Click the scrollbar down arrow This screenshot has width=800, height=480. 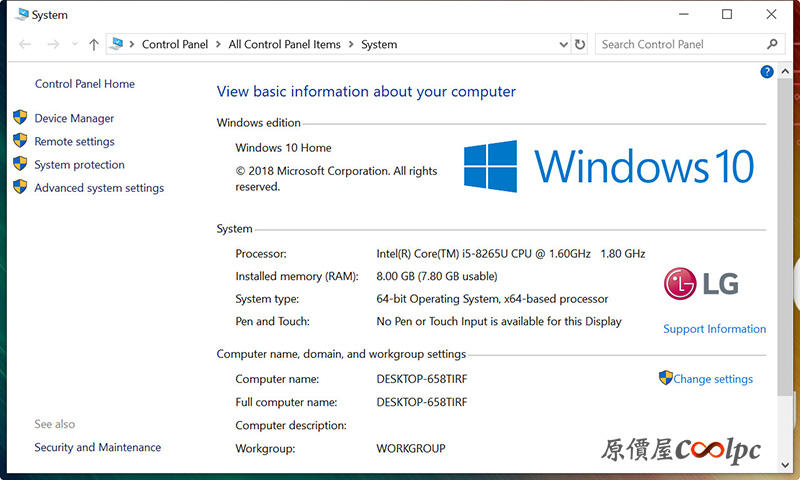785,465
